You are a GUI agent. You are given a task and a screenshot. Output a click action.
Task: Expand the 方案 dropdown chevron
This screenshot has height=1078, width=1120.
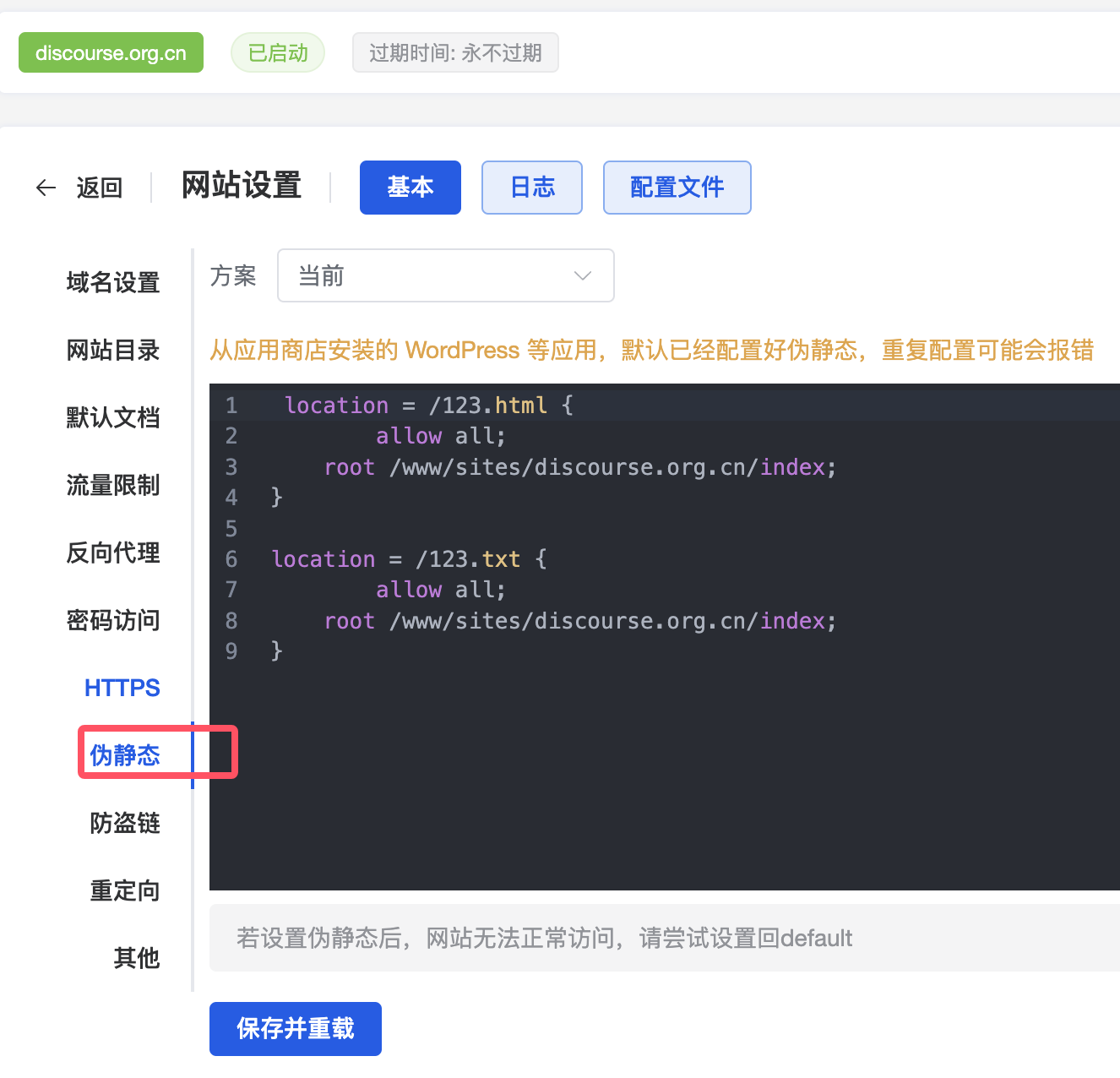582,276
